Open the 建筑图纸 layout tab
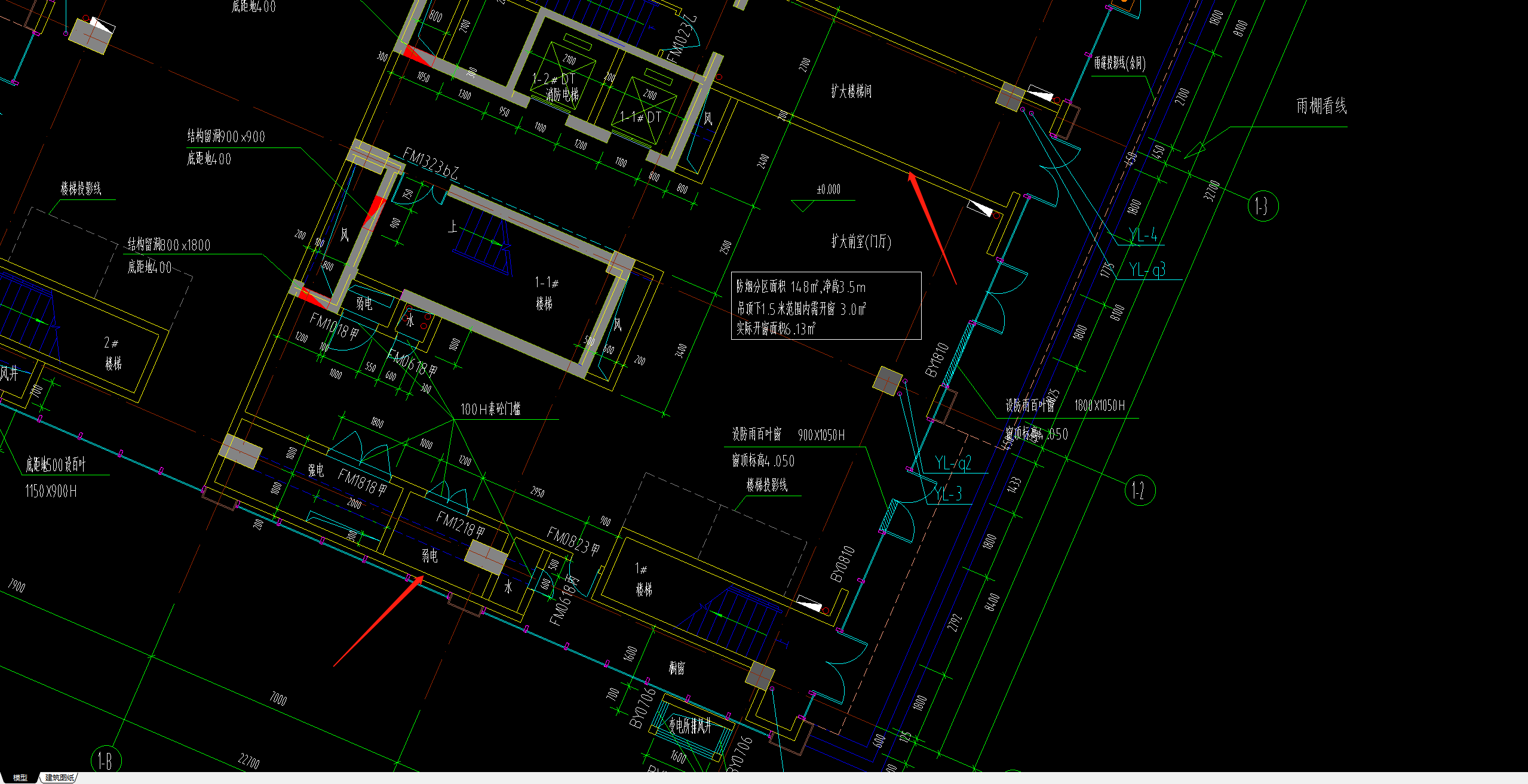 [x=59, y=777]
